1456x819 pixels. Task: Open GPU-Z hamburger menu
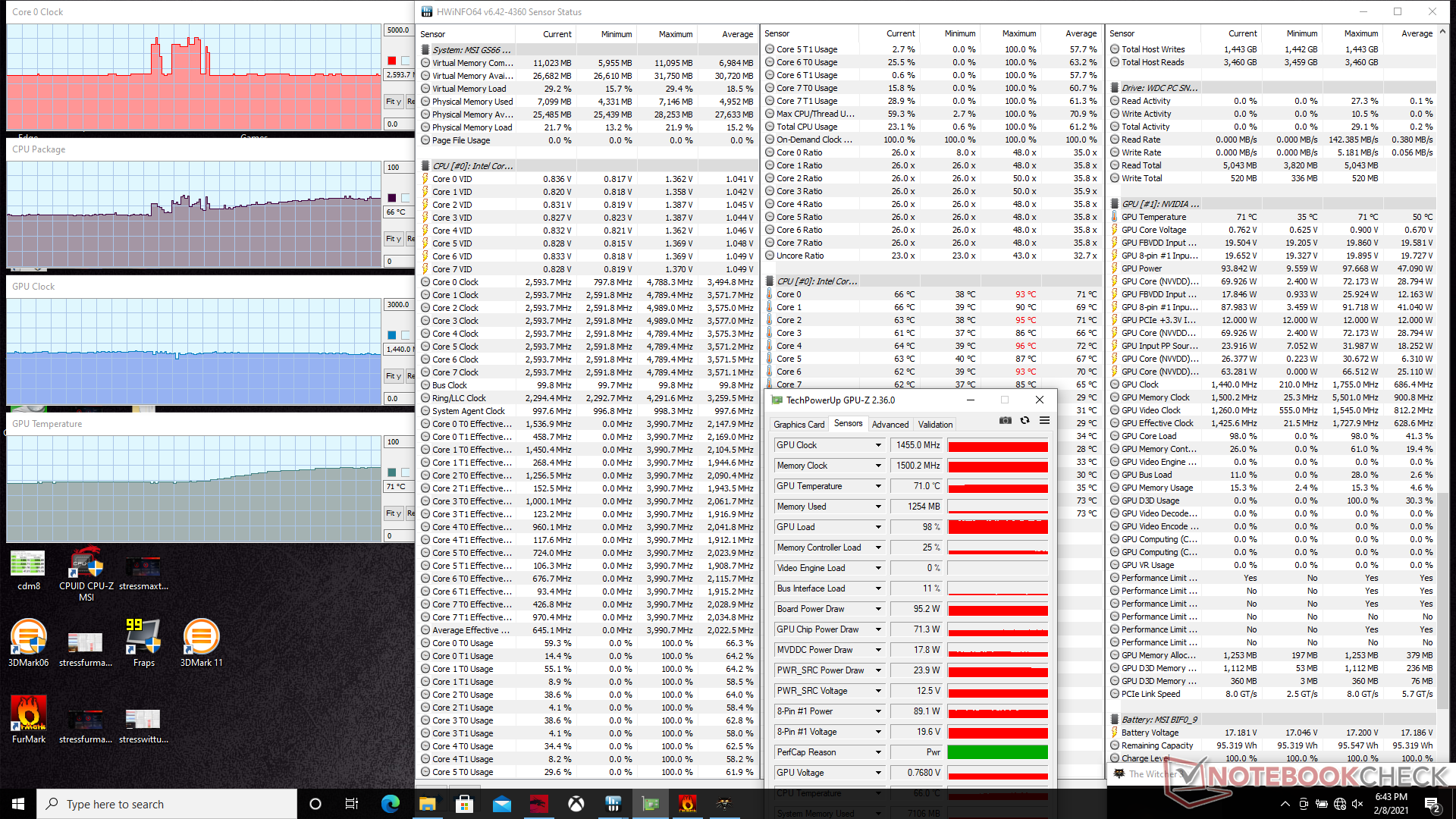1044,421
